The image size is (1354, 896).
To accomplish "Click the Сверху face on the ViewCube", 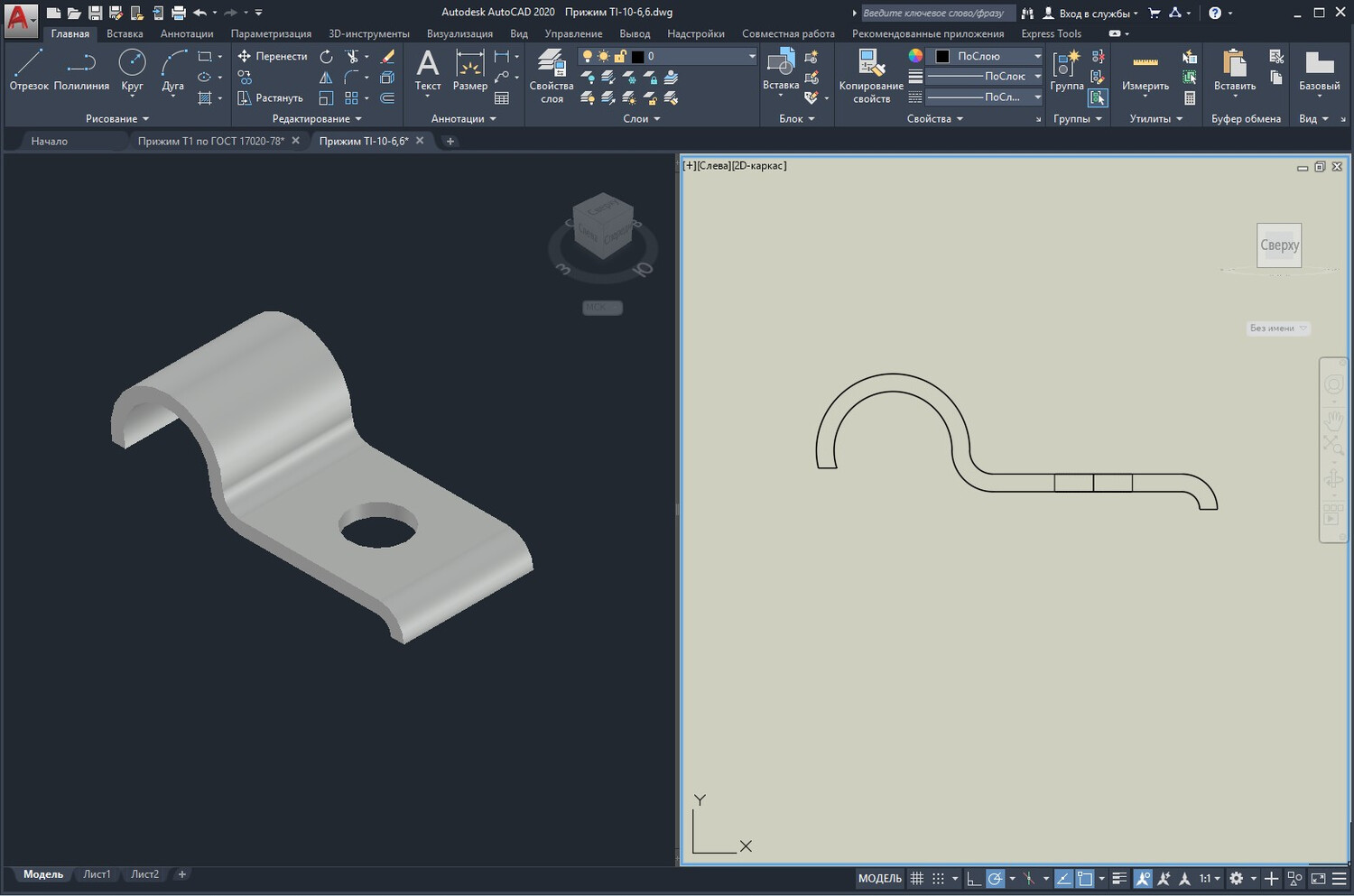I will (1279, 245).
